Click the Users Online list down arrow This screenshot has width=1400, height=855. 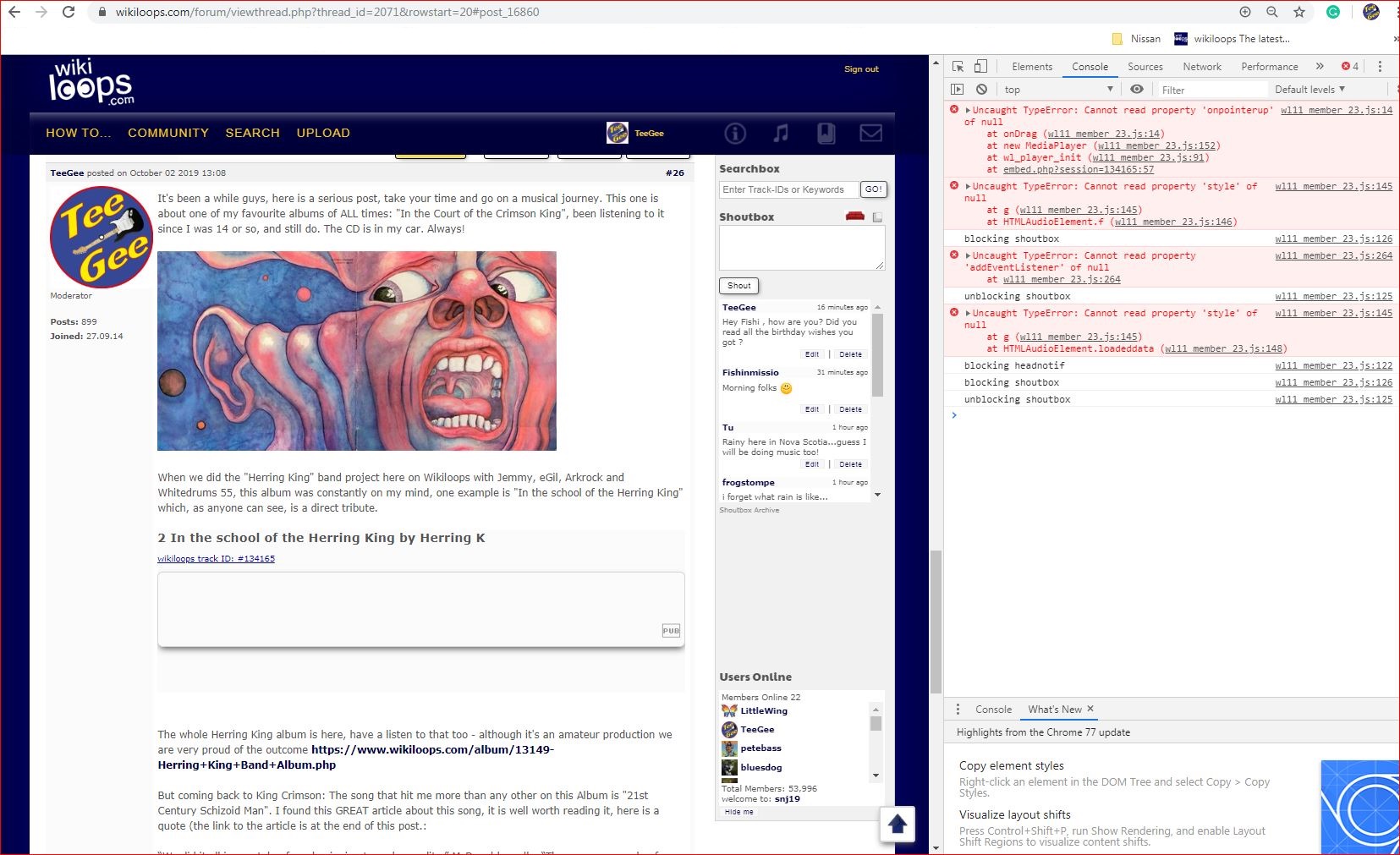(x=876, y=776)
